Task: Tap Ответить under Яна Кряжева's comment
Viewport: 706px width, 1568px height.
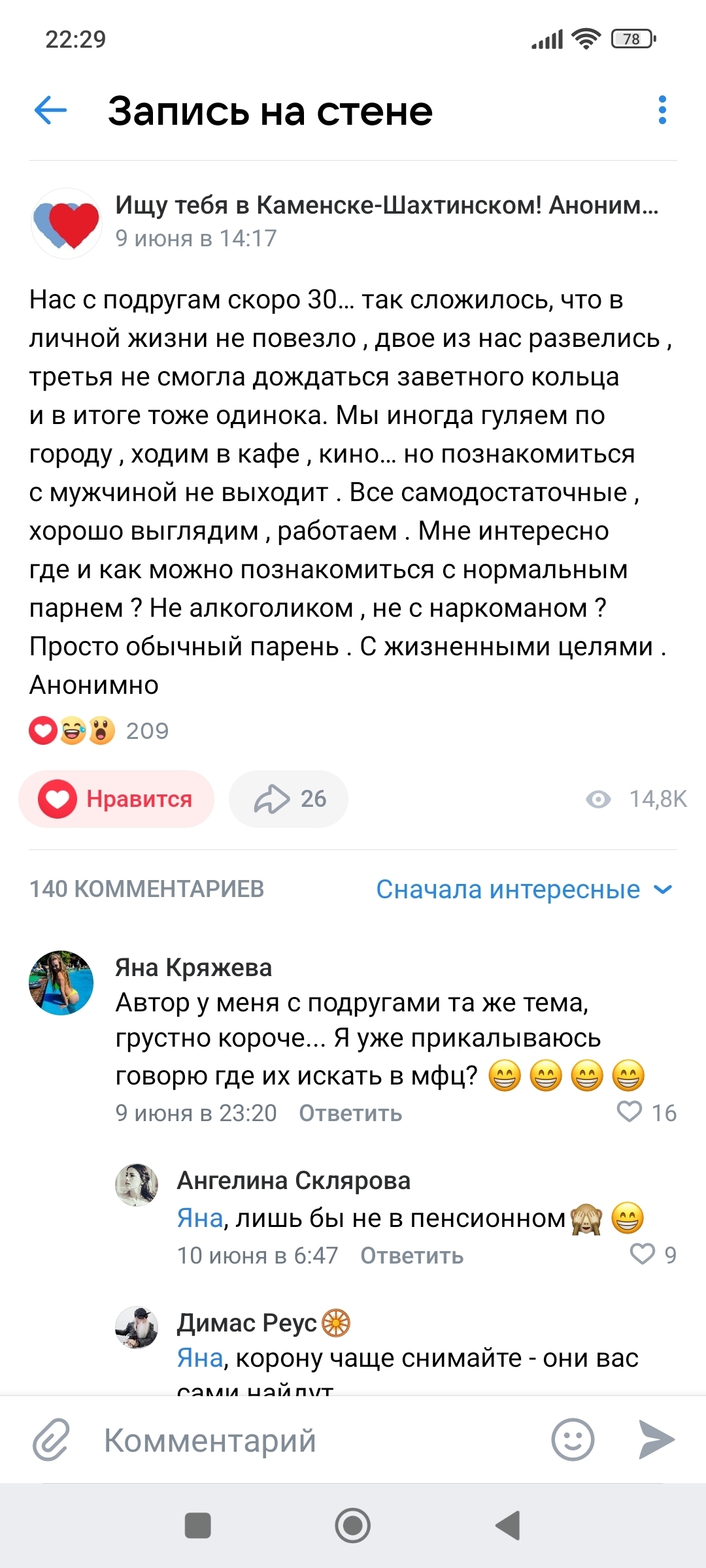Action: tap(350, 1113)
